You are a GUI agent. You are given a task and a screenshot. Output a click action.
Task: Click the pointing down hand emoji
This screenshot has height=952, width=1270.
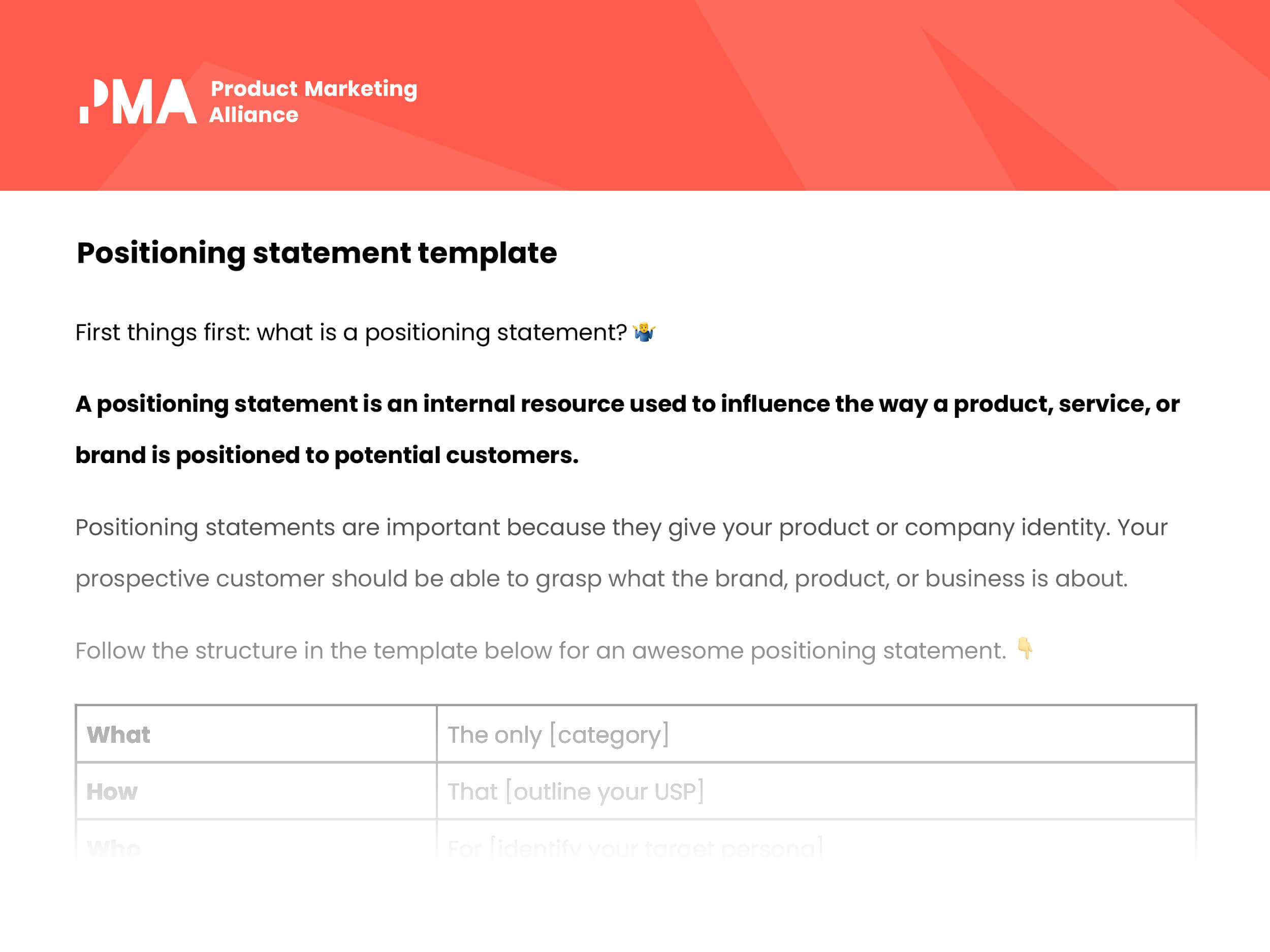coord(1025,648)
